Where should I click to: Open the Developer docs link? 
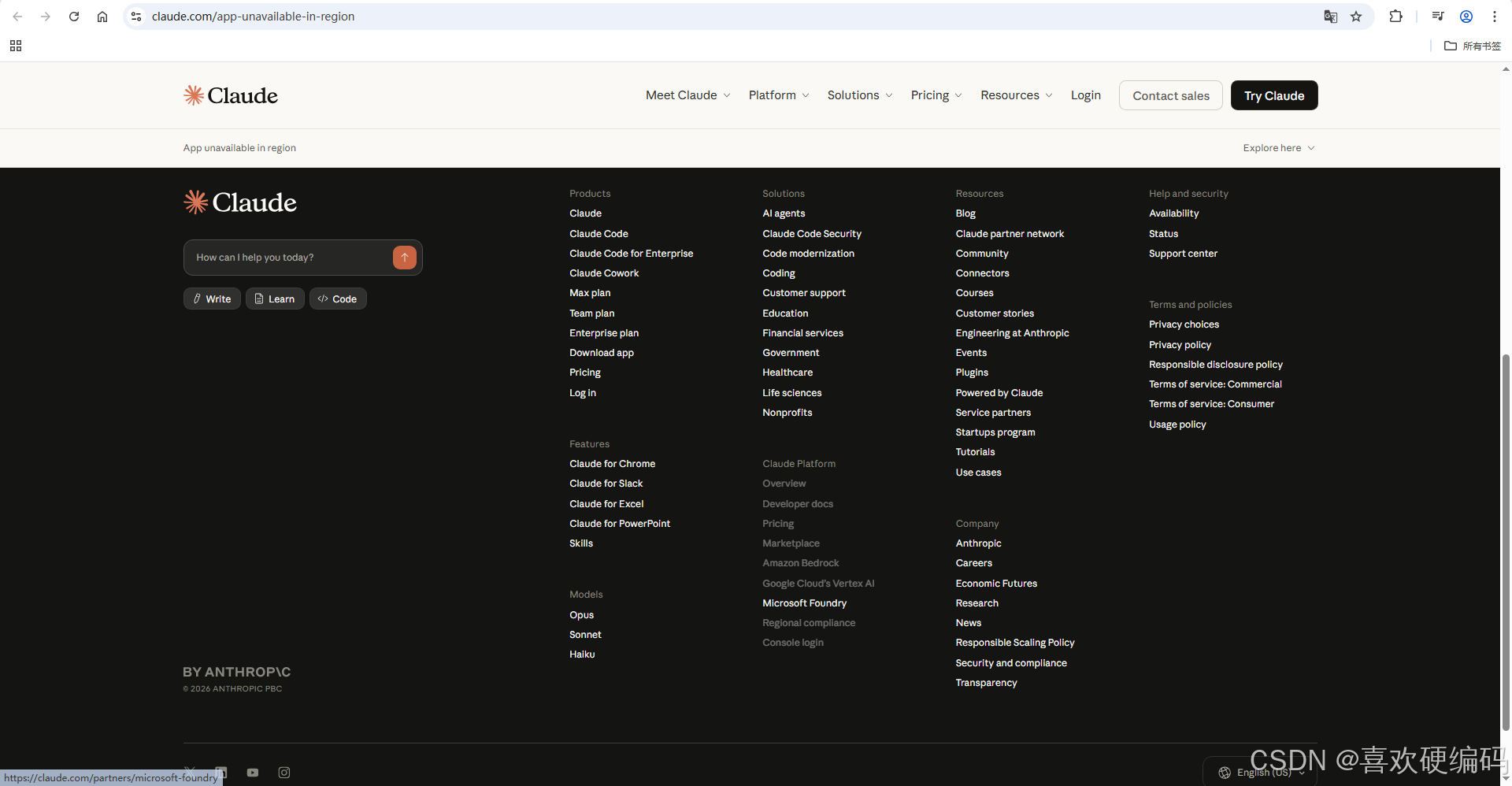click(x=798, y=504)
